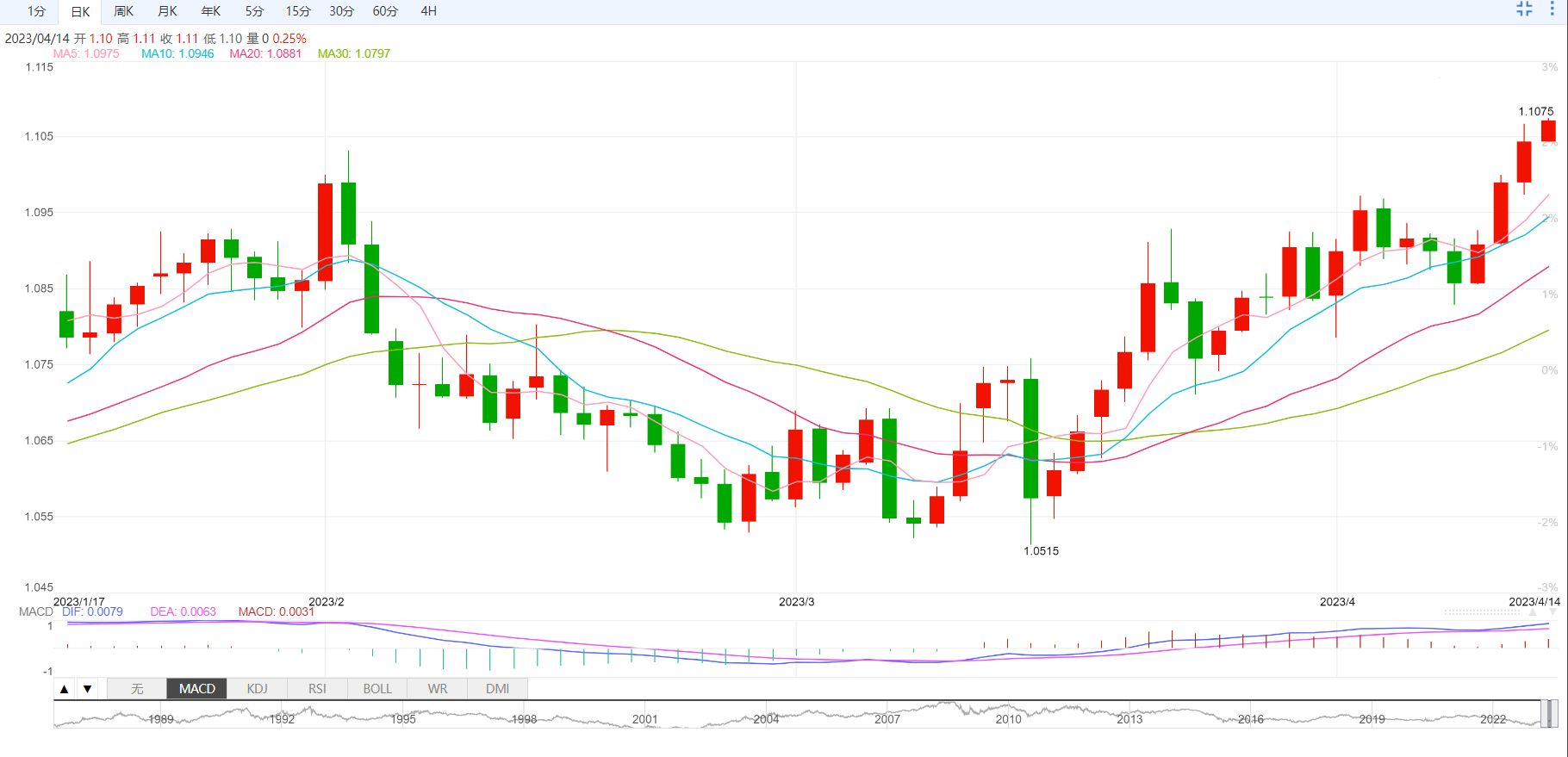Select the 年K yearly chart tab
Viewport: 1568px width, 757px height.
tap(211, 11)
